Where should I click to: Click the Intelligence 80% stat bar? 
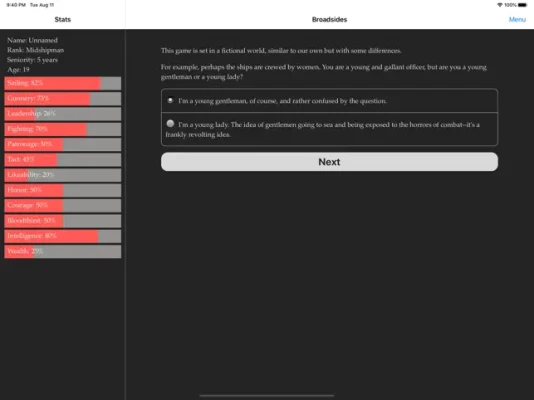point(63,236)
